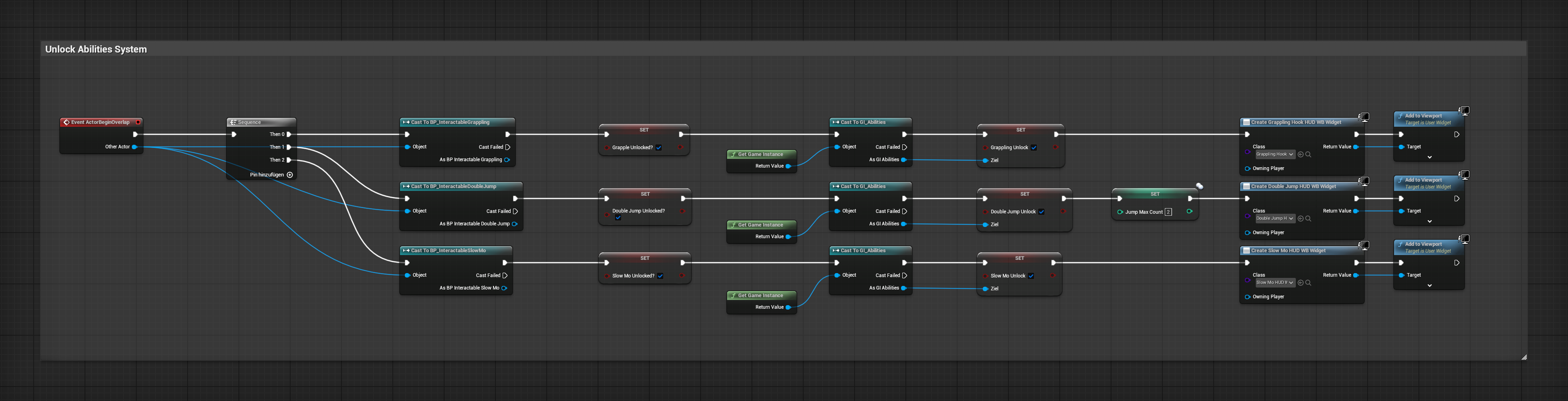1568x401 pixels.
Task: Click Cast Failed pin on Cast To BP_InteractableDoubleJump
Action: (x=515, y=211)
